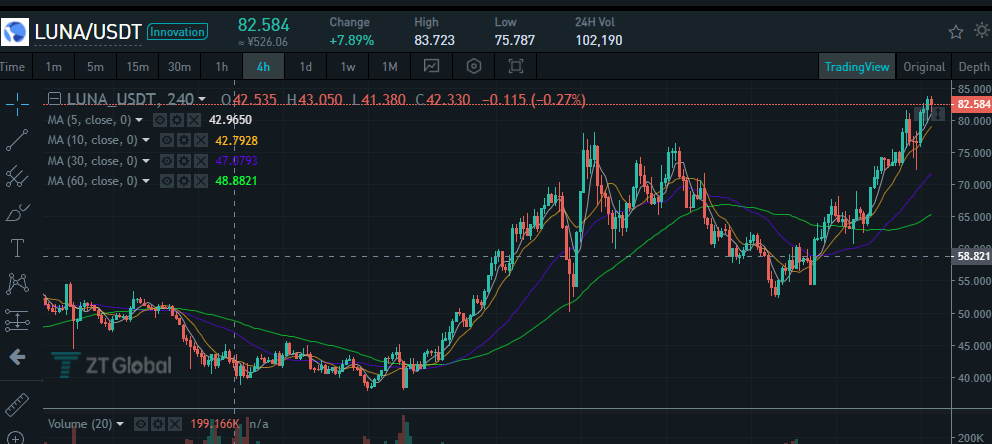Select the trend line drawing tool
Screen dimensions: 992x444
[17, 140]
